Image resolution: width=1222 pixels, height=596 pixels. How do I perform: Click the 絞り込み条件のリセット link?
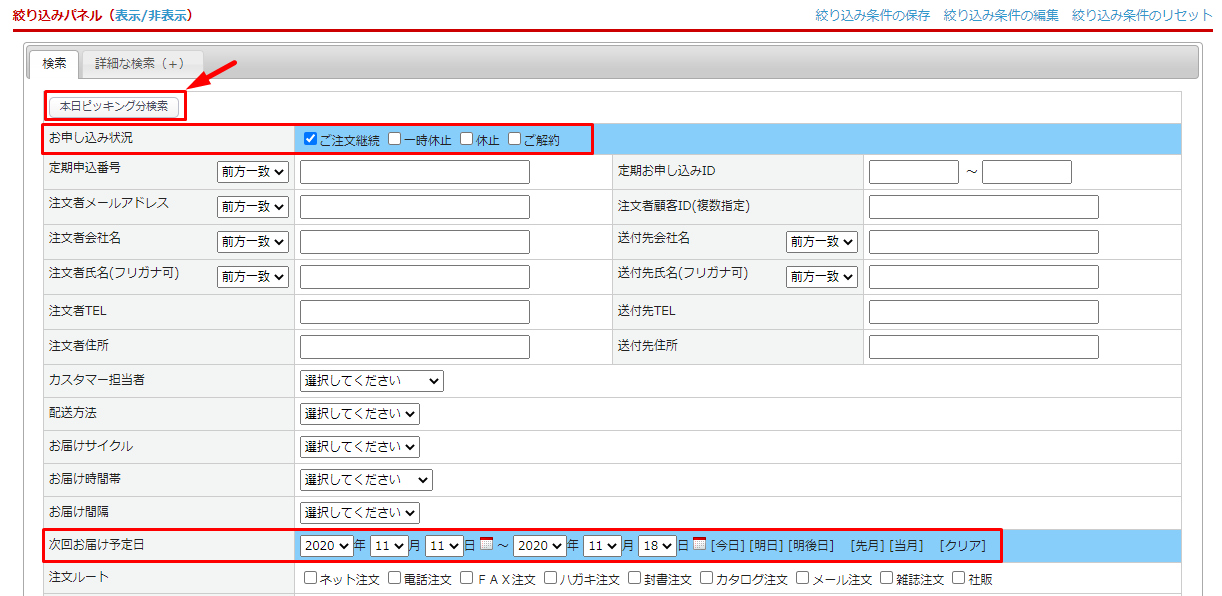coord(1142,15)
